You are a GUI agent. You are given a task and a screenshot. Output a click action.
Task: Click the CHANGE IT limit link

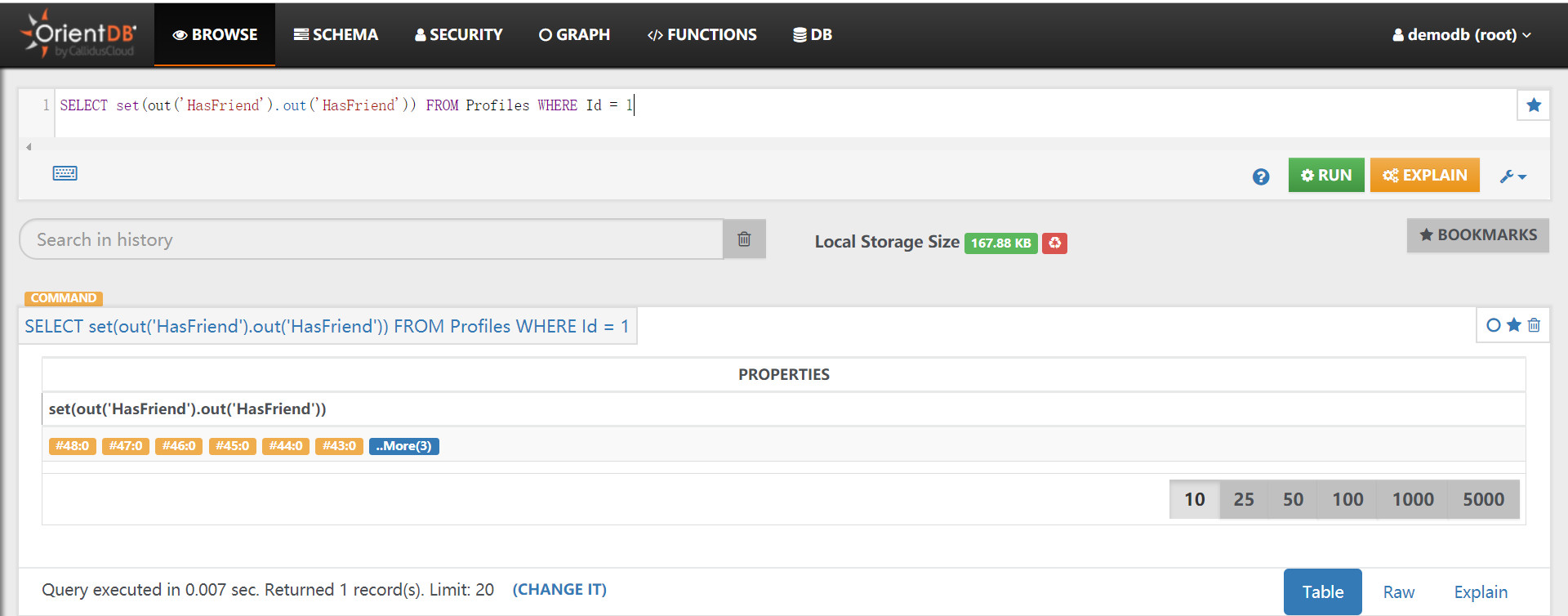pos(559,590)
